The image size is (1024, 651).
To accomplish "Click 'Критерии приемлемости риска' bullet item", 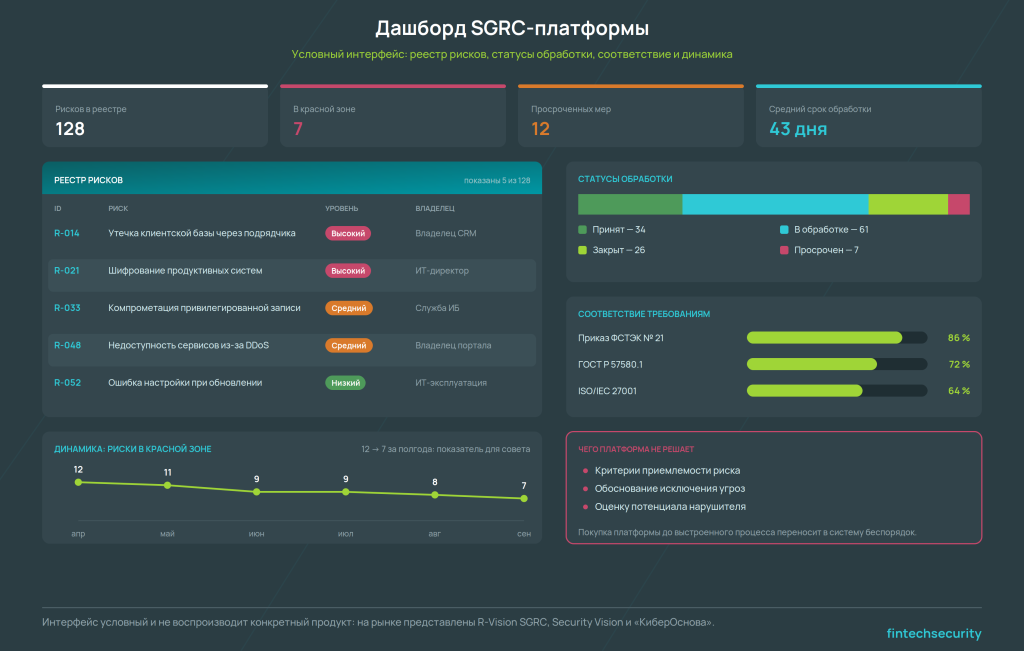I will pyautogui.click(x=667, y=470).
